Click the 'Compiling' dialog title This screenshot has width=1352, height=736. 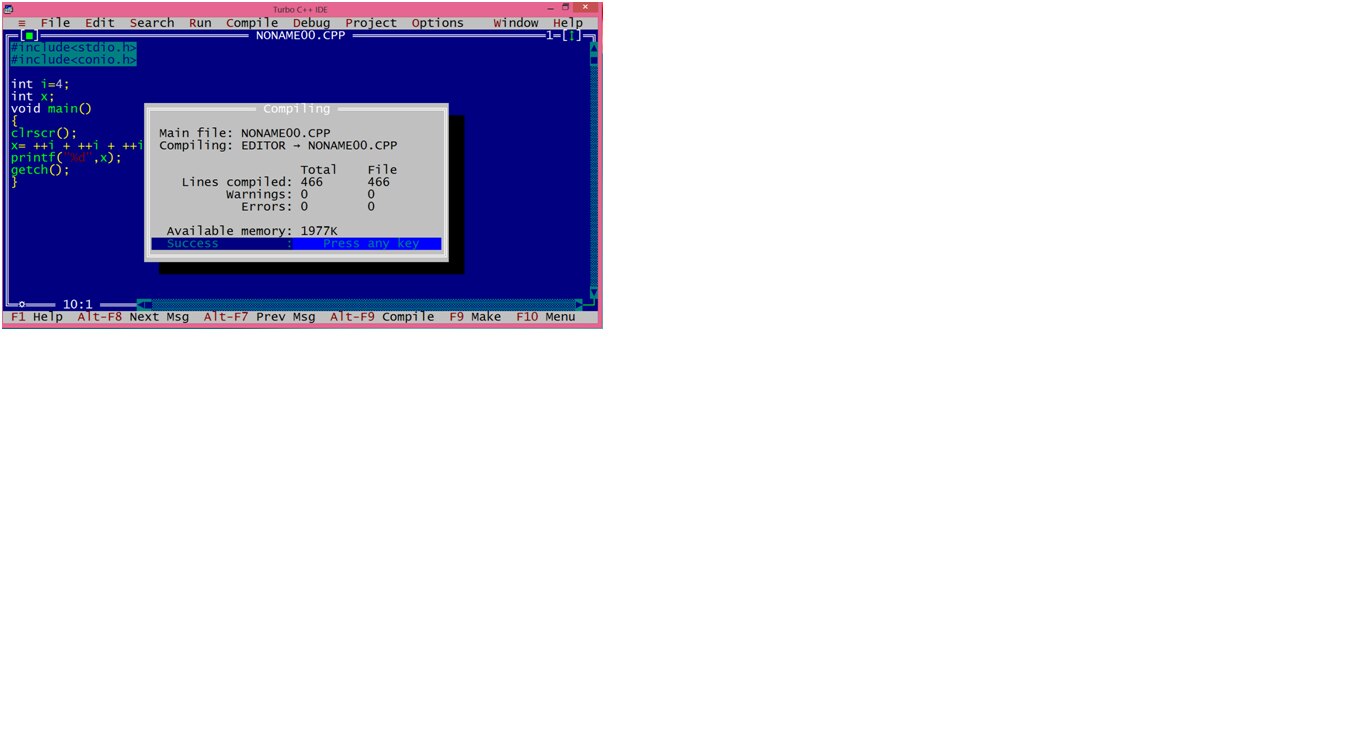pos(297,109)
